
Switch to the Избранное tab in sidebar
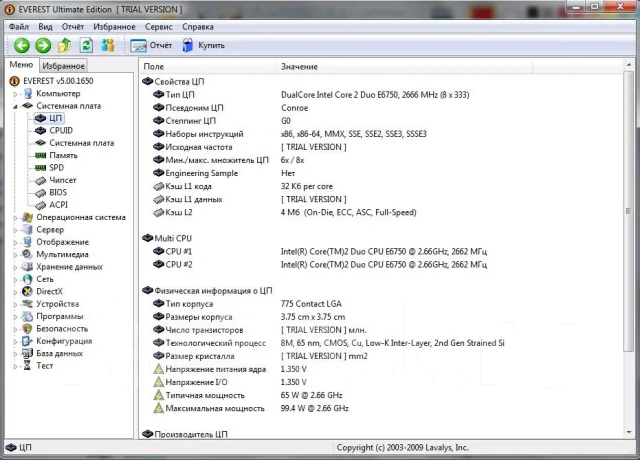tap(63, 66)
